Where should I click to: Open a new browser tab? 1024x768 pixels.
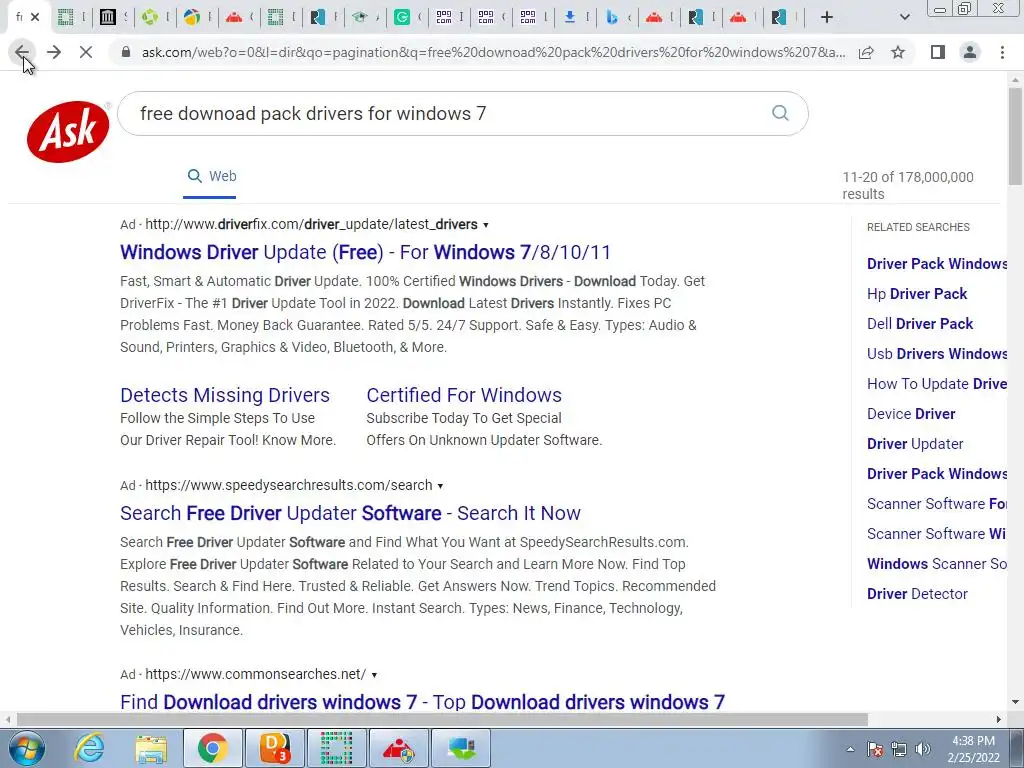[x=827, y=18]
